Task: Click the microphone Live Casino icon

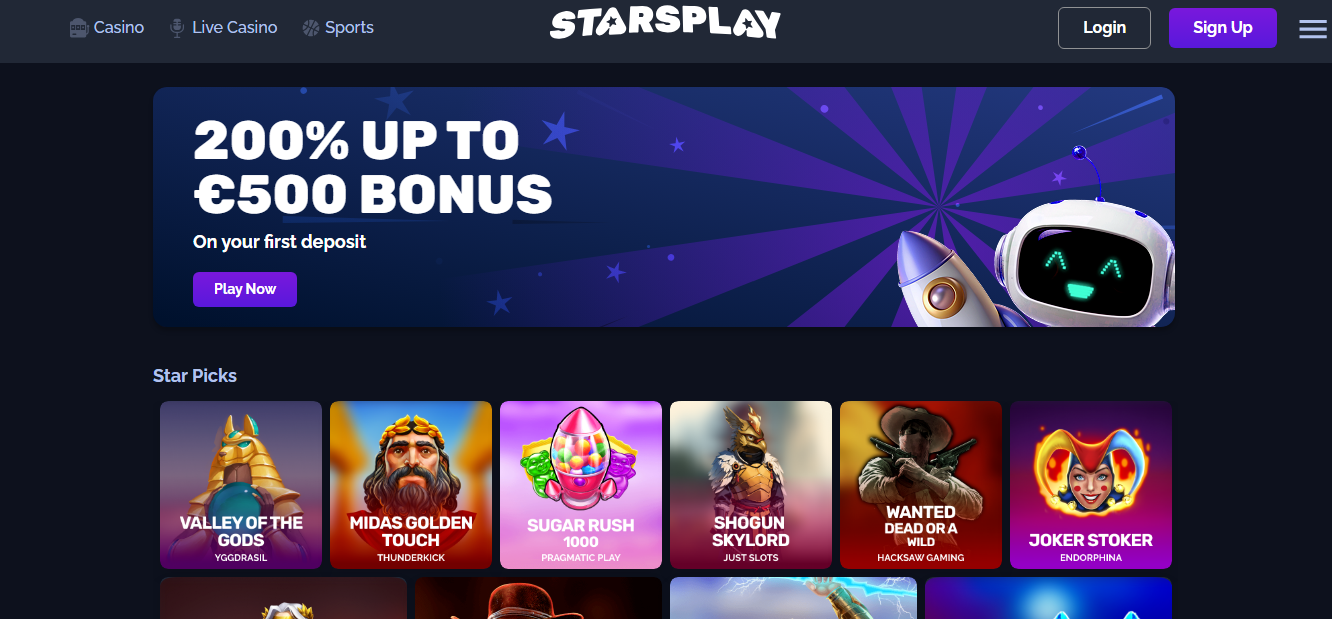Action: point(177,28)
